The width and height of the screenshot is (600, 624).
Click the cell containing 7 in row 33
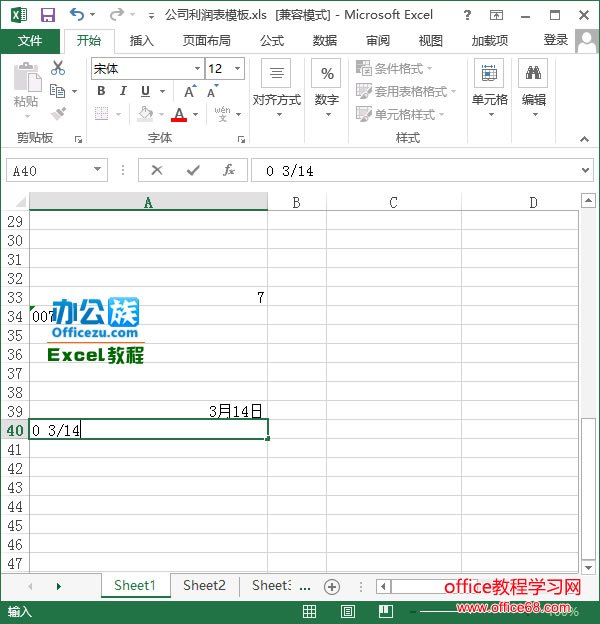coord(148,297)
